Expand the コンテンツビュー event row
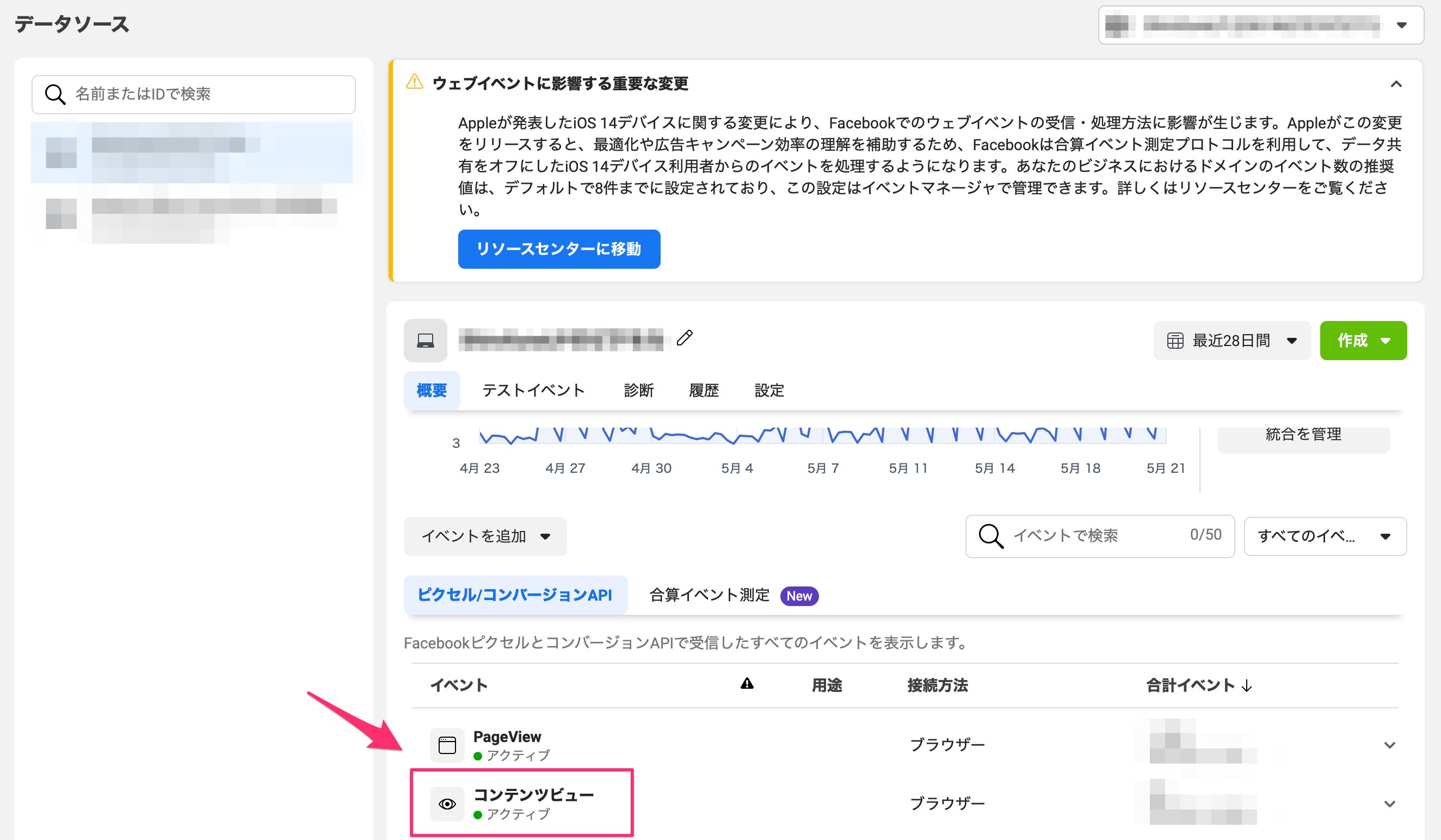This screenshot has width=1441, height=840. (x=1389, y=804)
